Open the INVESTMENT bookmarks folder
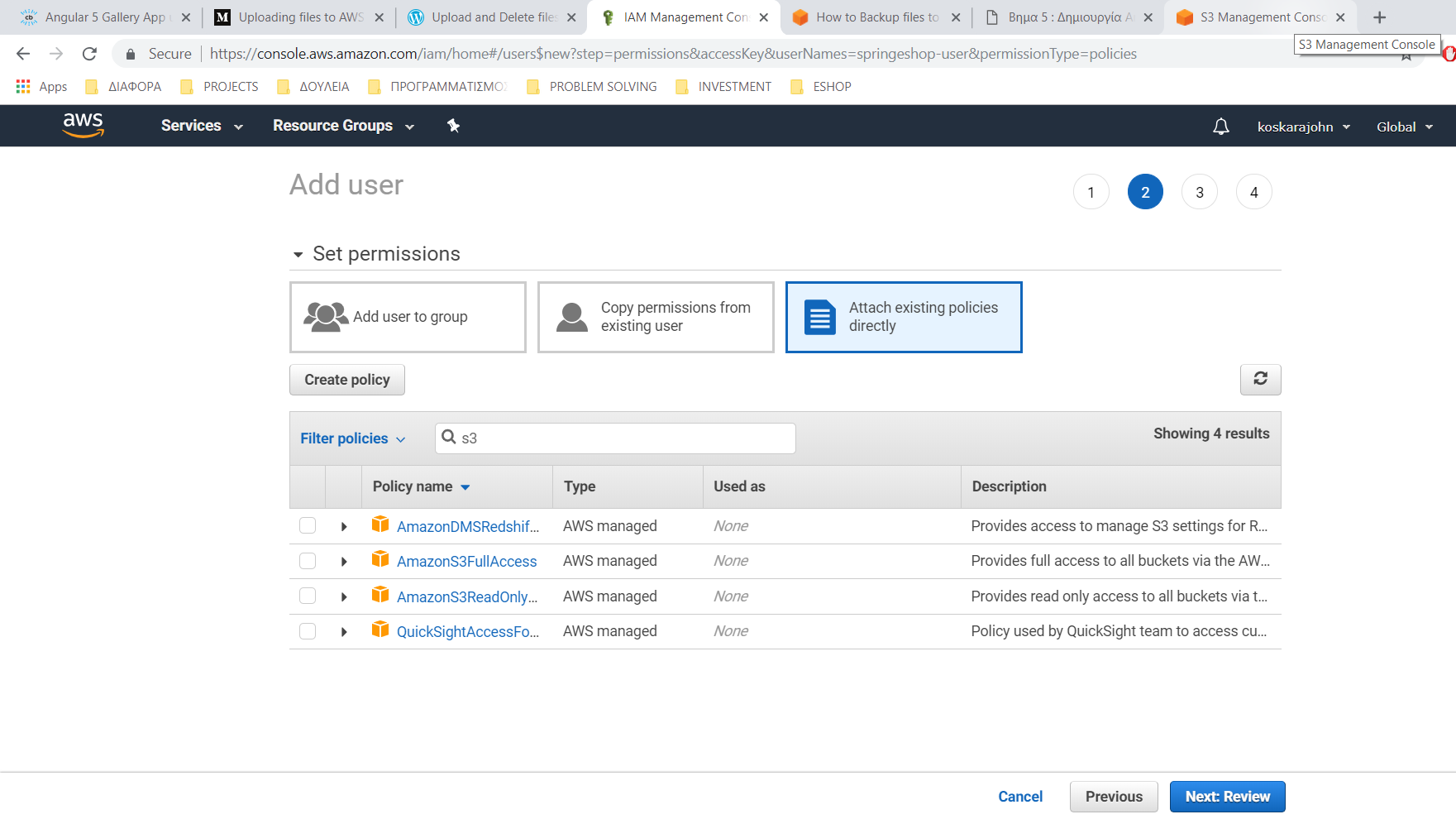Screen dimensions: 1456x819 pos(723,86)
